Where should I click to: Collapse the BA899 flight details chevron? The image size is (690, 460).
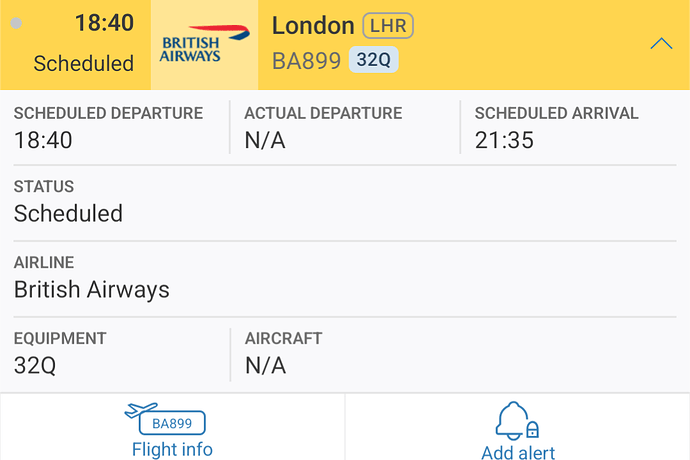pyautogui.click(x=661, y=44)
